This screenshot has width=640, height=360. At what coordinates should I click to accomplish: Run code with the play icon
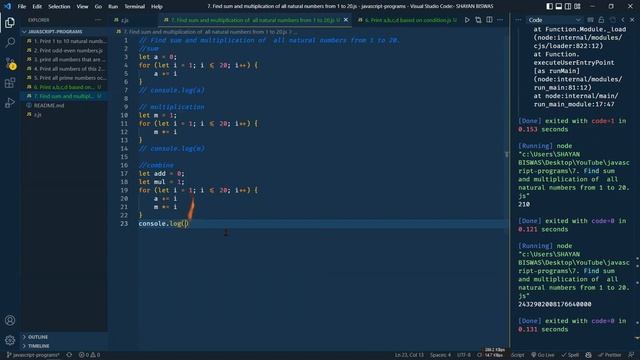point(467,20)
